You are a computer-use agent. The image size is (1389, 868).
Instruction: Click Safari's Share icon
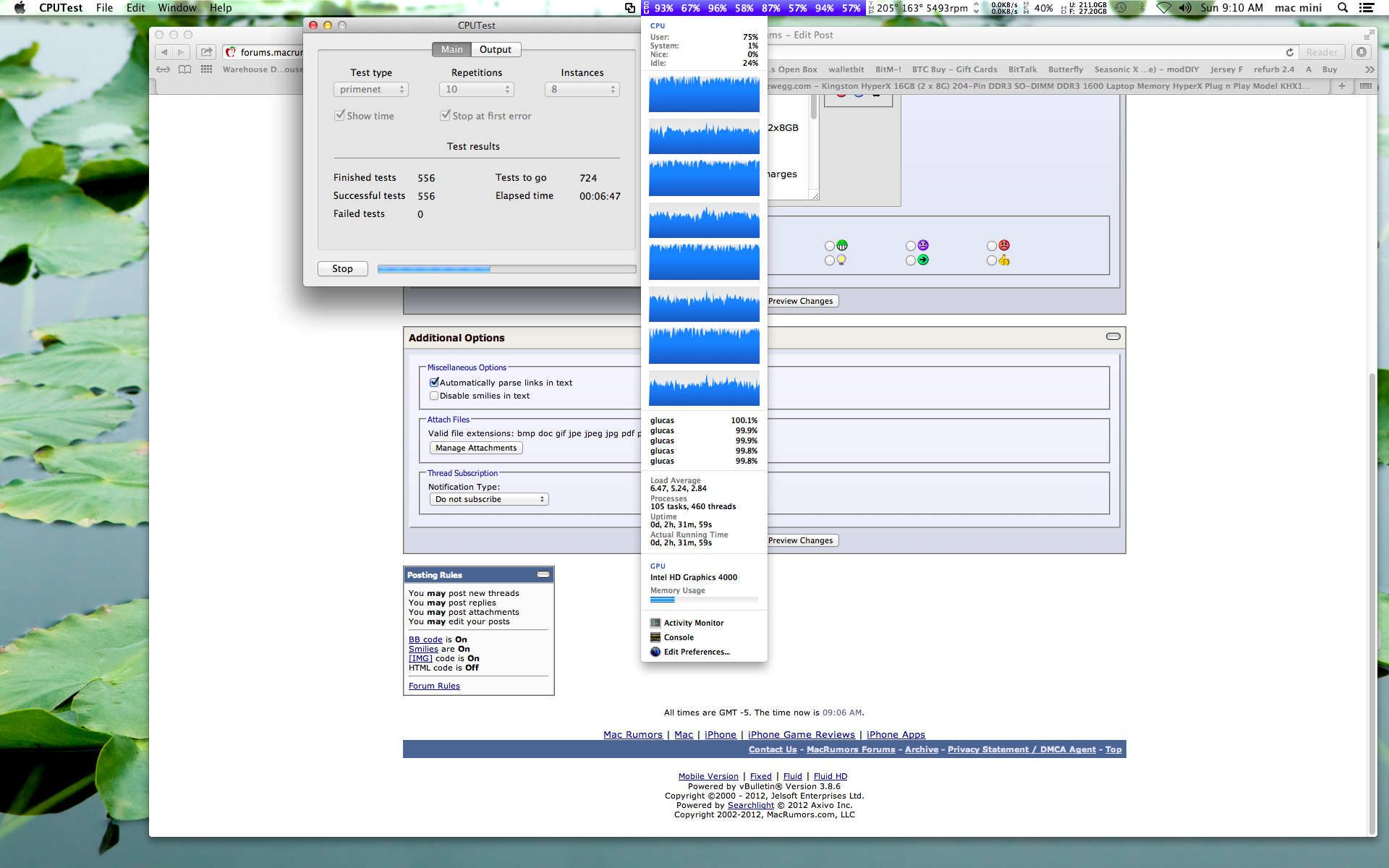207,52
